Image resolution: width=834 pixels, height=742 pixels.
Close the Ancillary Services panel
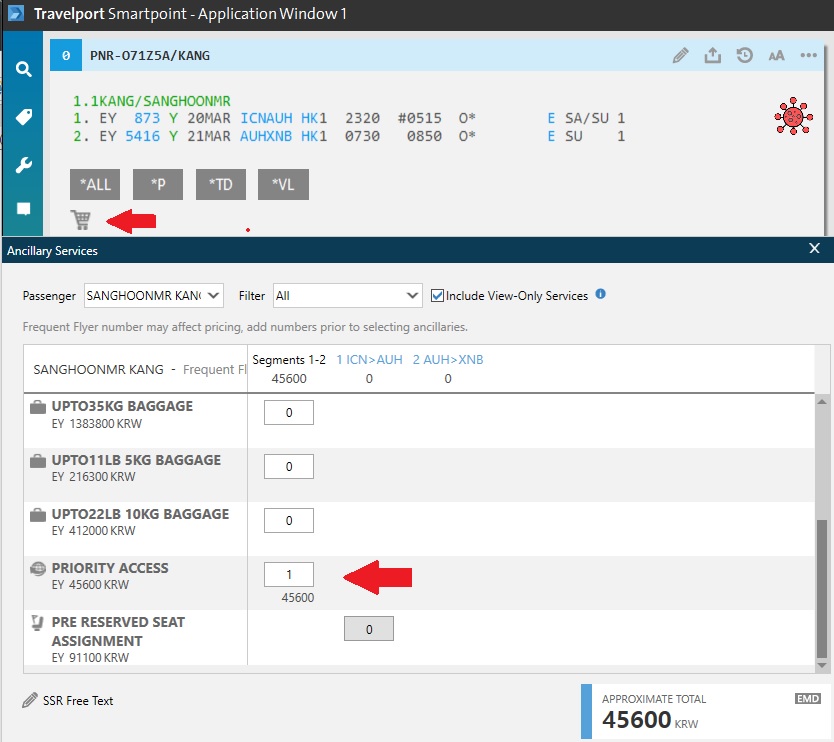(814, 248)
